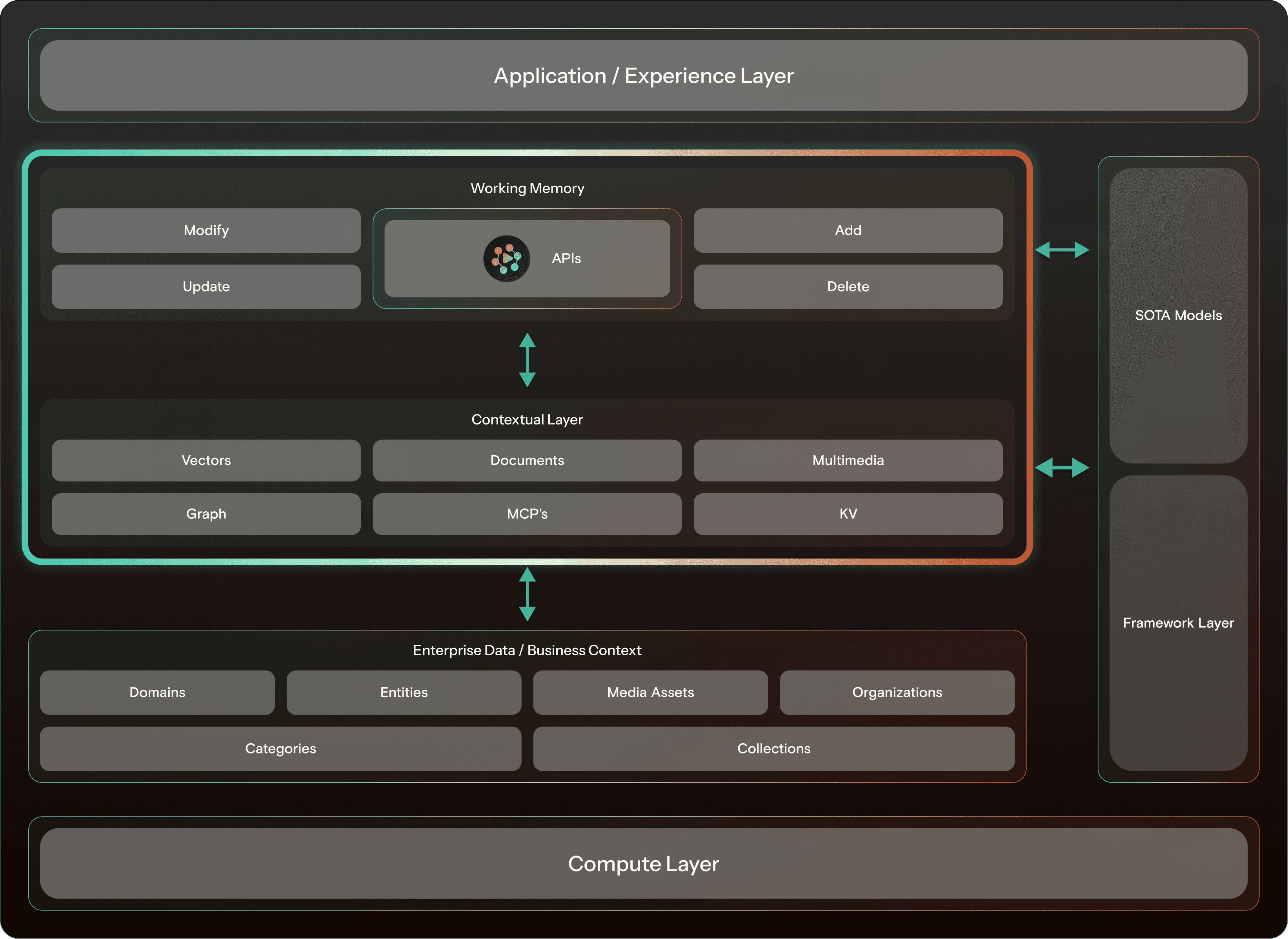Click the MCP's block
The width and height of the screenshot is (1288, 939).
point(527,514)
